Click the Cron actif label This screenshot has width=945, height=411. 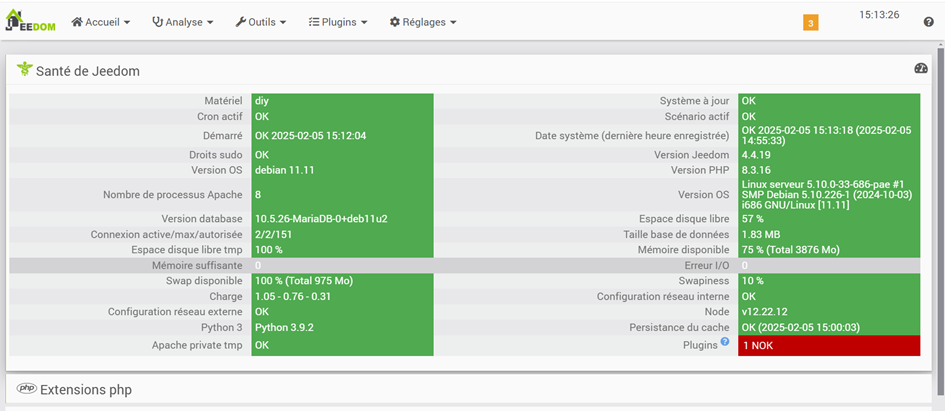pos(220,116)
